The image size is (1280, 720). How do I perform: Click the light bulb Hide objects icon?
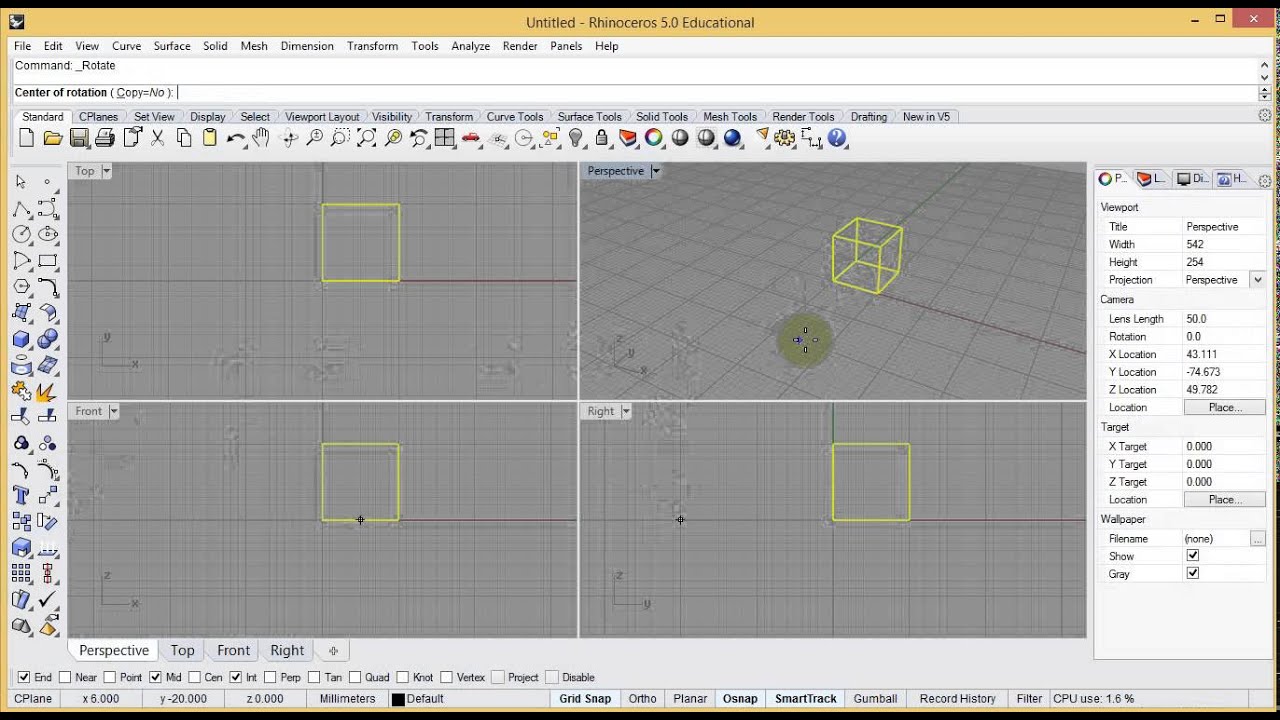(x=576, y=138)
